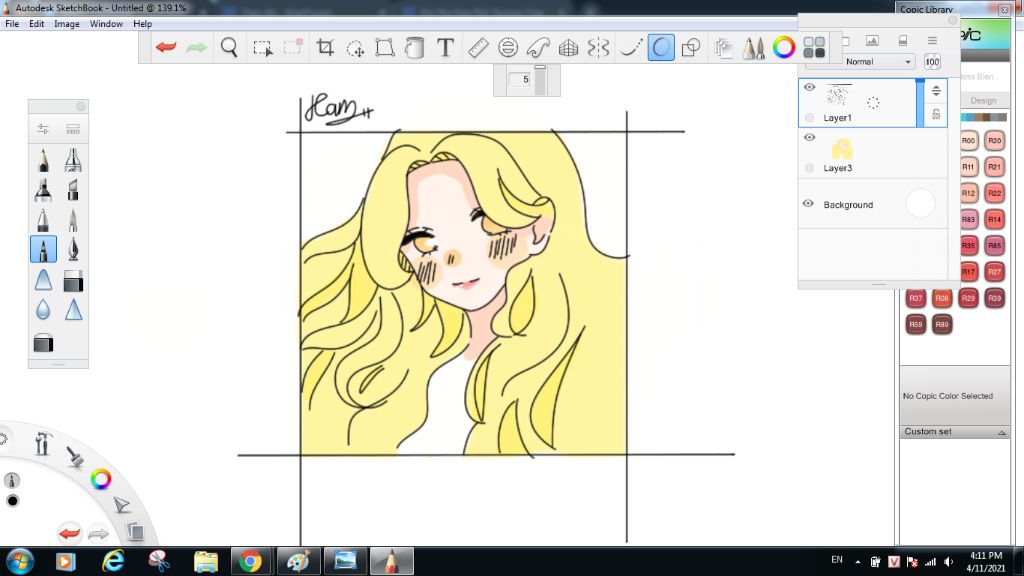
Task: Pick the R20 Copic color swatch
Action: click(x=994, y=140)
